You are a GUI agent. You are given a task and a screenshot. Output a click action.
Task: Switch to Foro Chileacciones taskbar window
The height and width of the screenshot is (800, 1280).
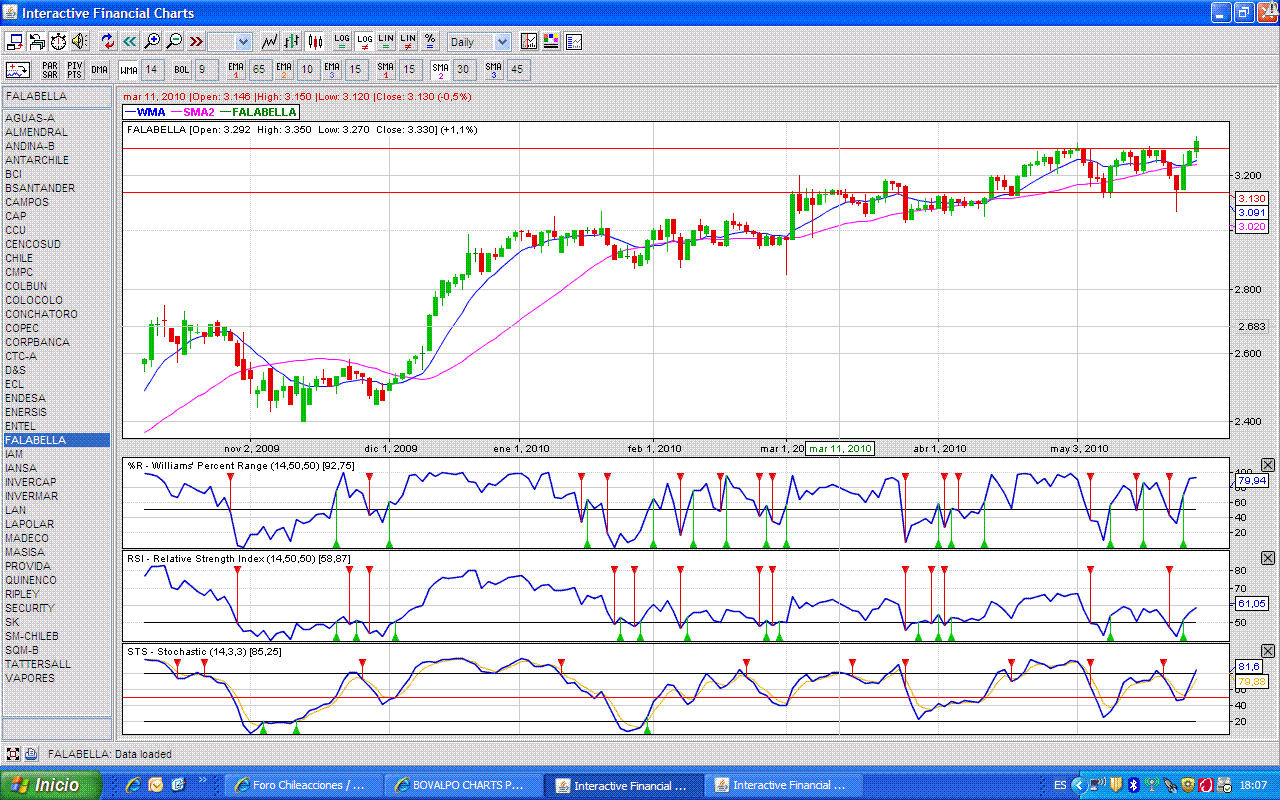(x=302, y=785)
